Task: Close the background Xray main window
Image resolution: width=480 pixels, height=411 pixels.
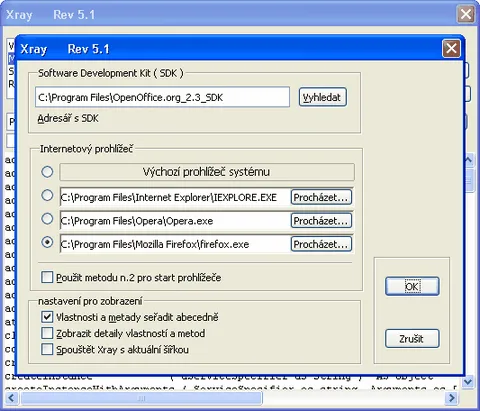Action: 466,14
